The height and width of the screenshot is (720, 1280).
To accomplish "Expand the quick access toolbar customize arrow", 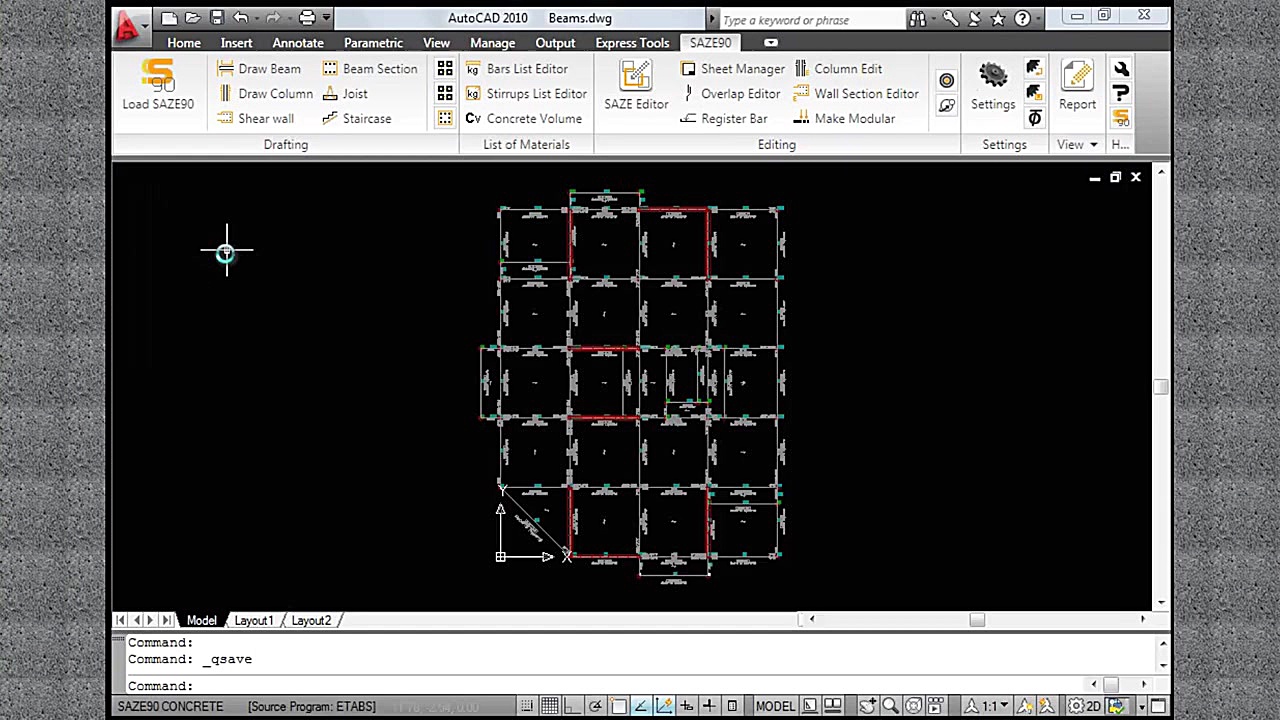I will [x=327, y=18].
